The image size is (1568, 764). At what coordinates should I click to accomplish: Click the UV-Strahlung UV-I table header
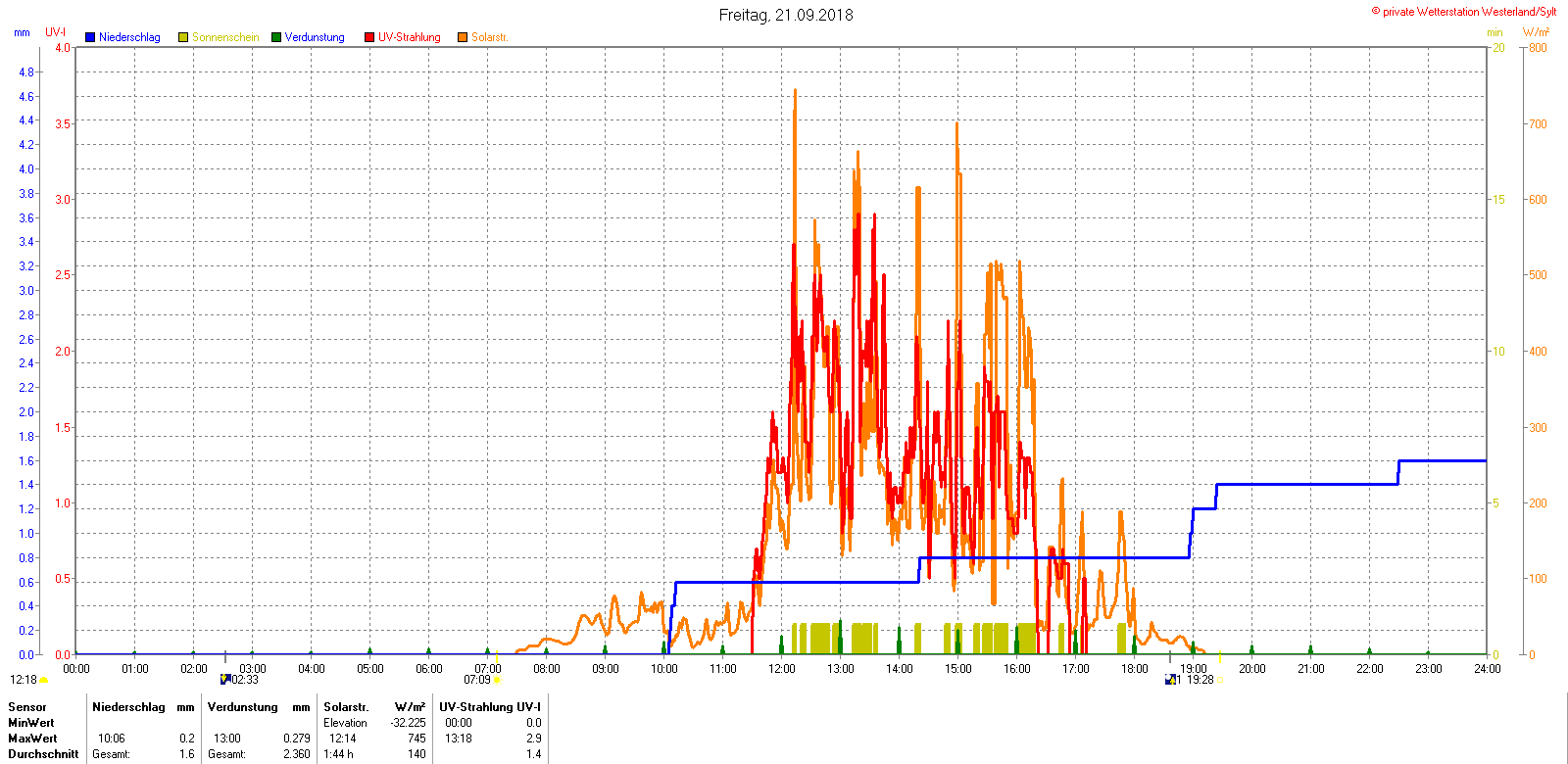click(x=490, y=707)
